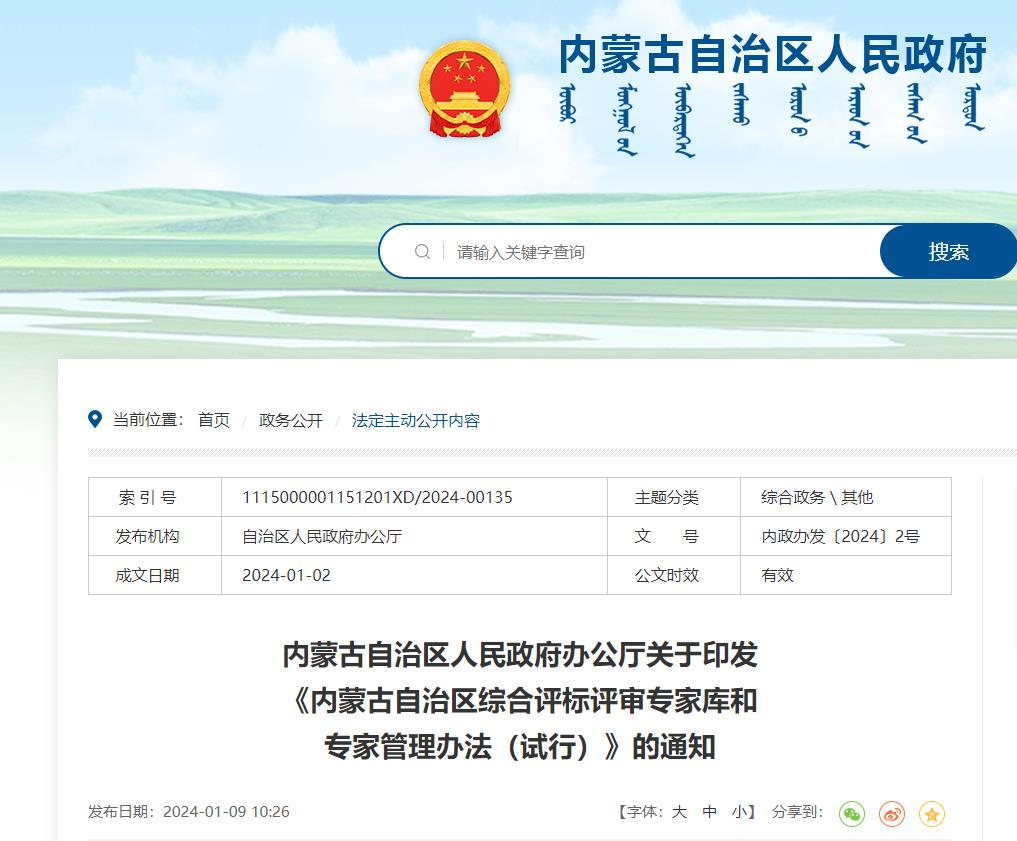This screenshot has height=841, width=1017.
Task: Share the article to WeChat
Action: pos(851,814)
